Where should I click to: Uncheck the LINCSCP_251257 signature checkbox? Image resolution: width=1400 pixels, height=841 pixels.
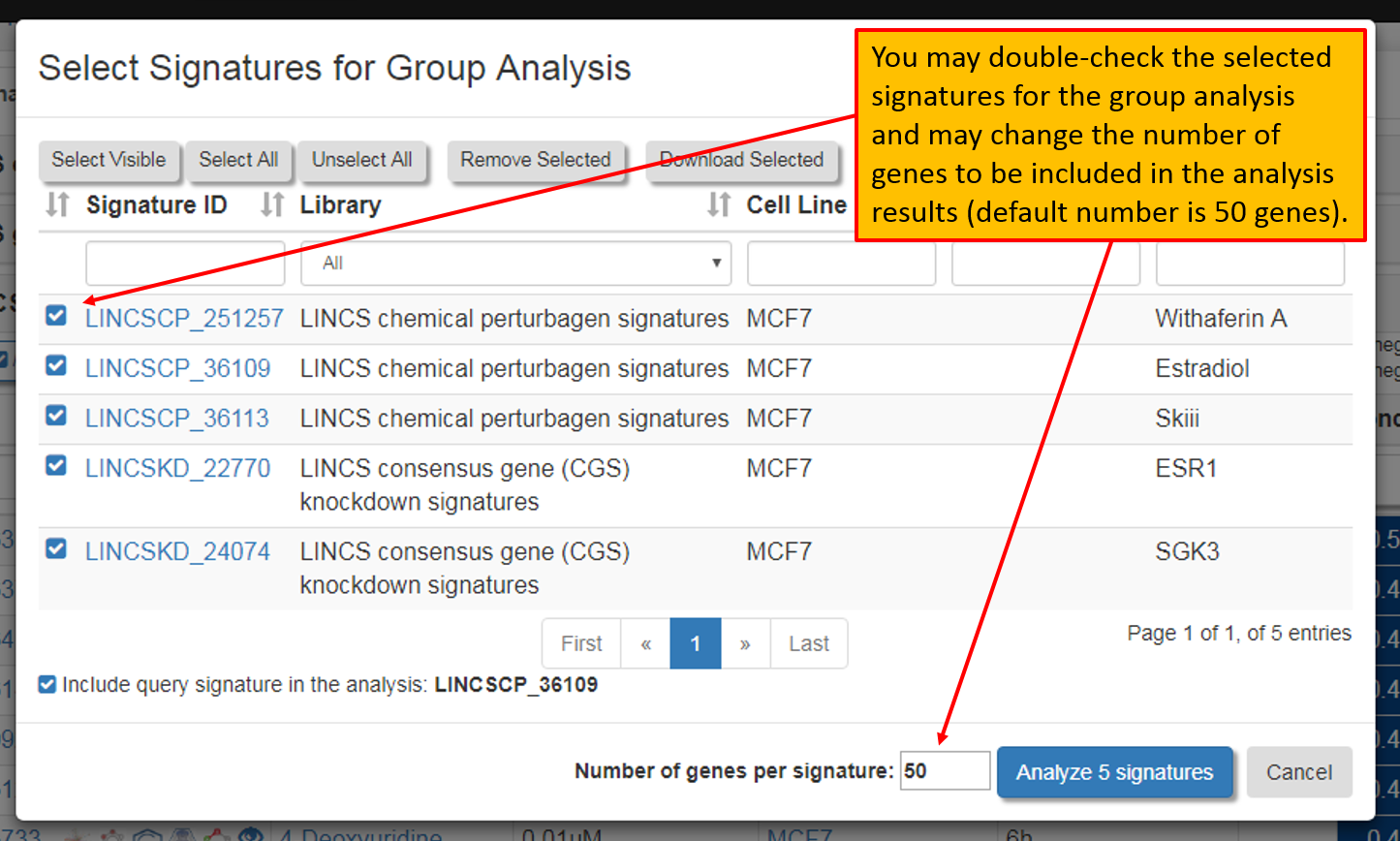[56, 316]
